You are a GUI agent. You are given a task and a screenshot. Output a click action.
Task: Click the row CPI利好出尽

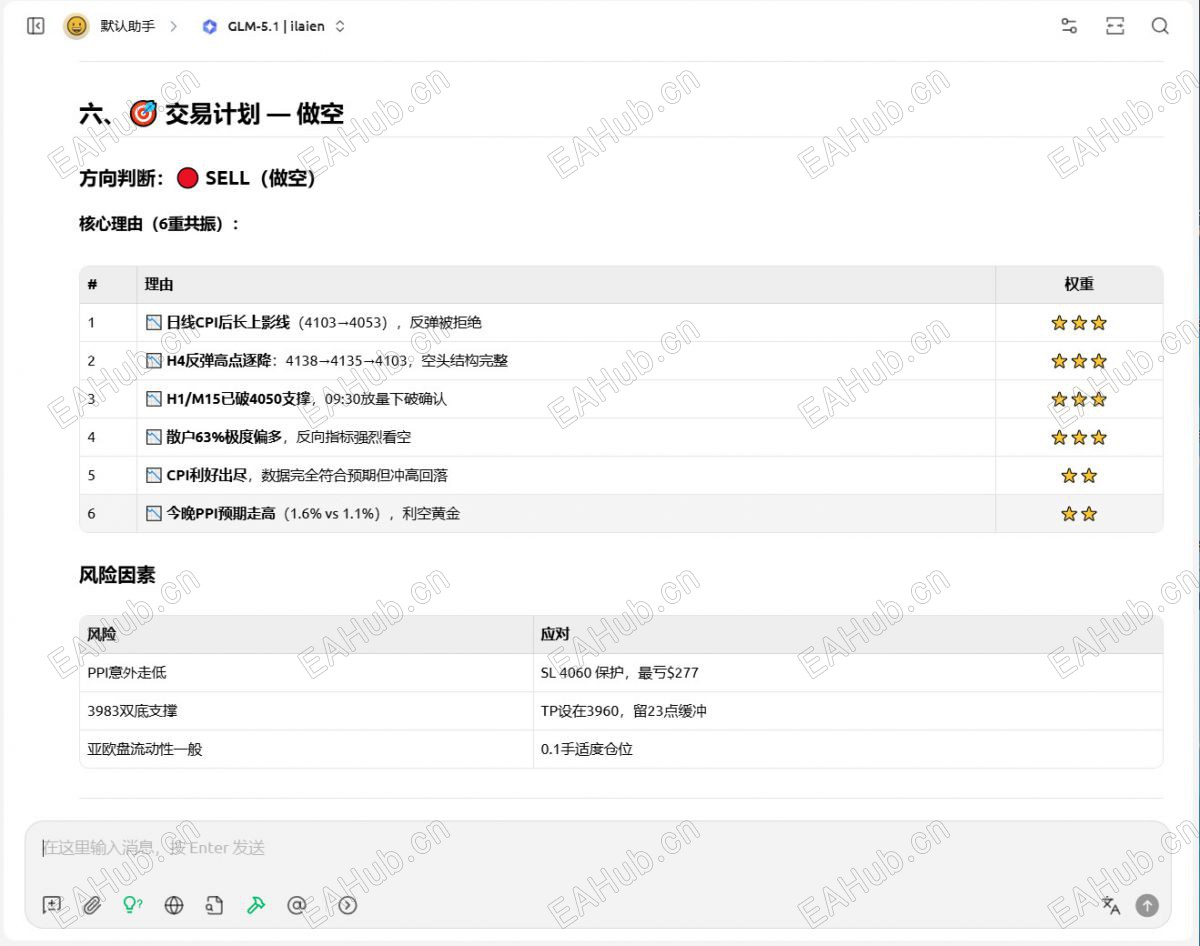621,475
